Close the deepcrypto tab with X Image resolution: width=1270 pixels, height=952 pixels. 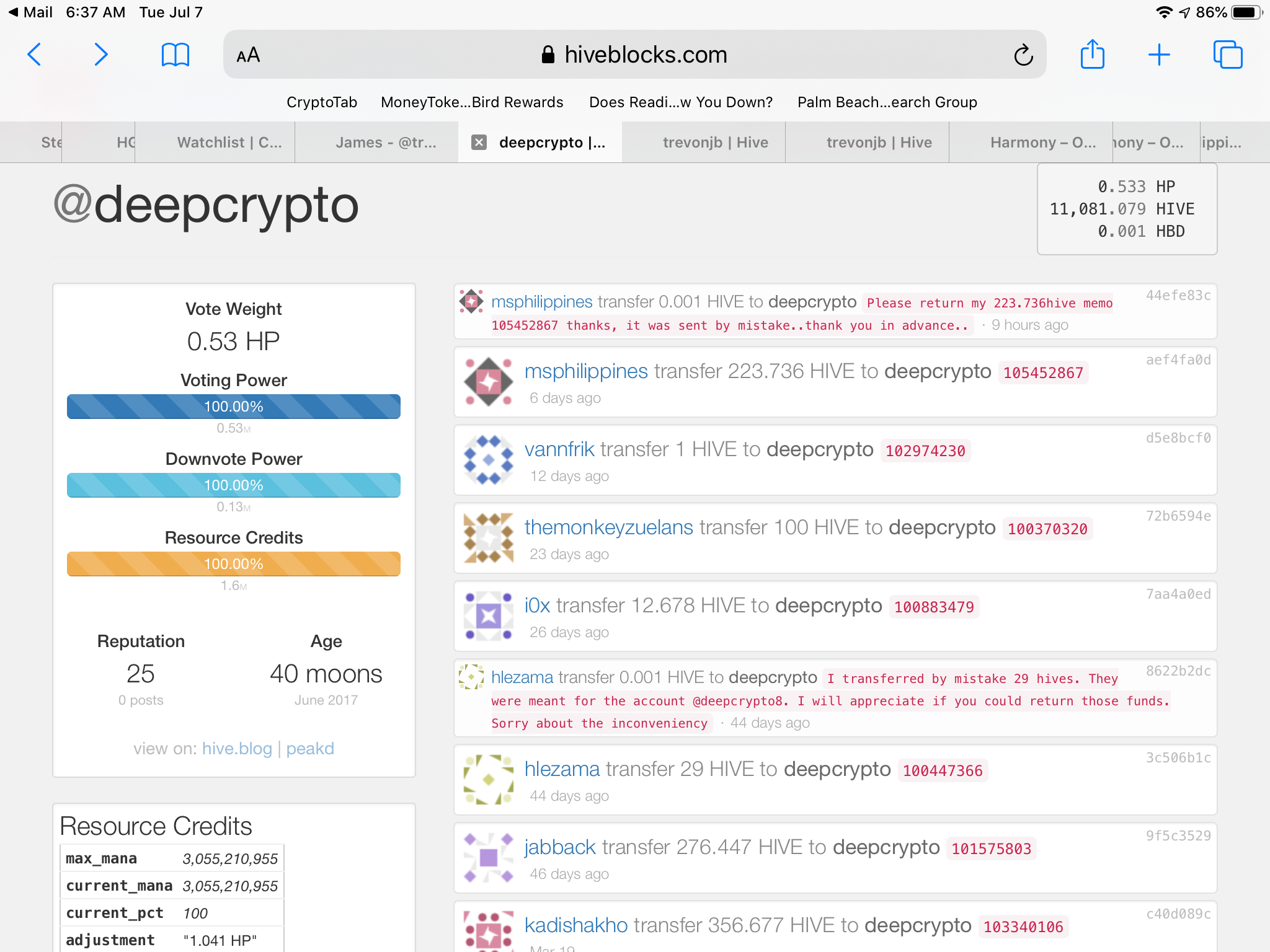pos(479,143)
